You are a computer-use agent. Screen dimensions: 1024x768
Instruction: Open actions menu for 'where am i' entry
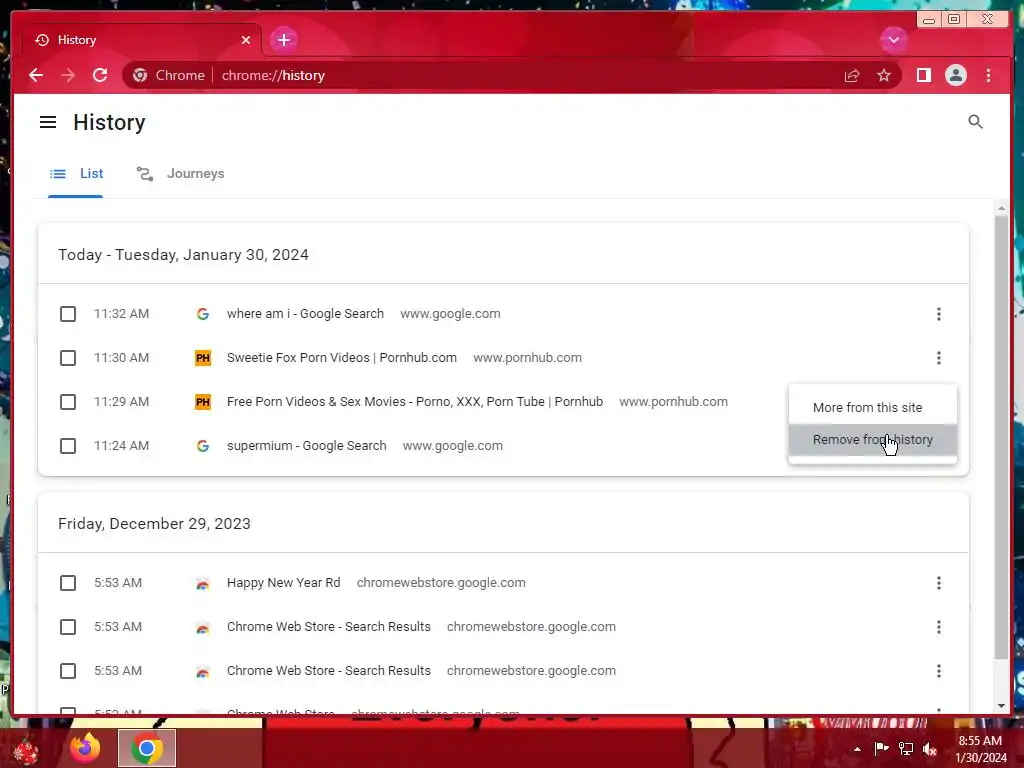pyautogui.click(x=938, y=314)
